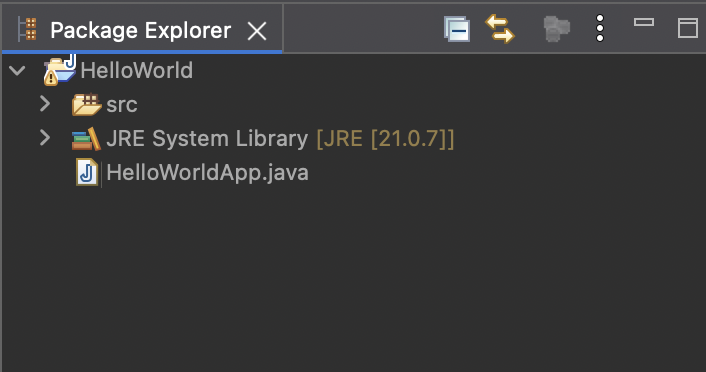Toggle Link with Editor arrows icon
The width and height of the screenshot is (706, 372).
[x=500, y=29]
